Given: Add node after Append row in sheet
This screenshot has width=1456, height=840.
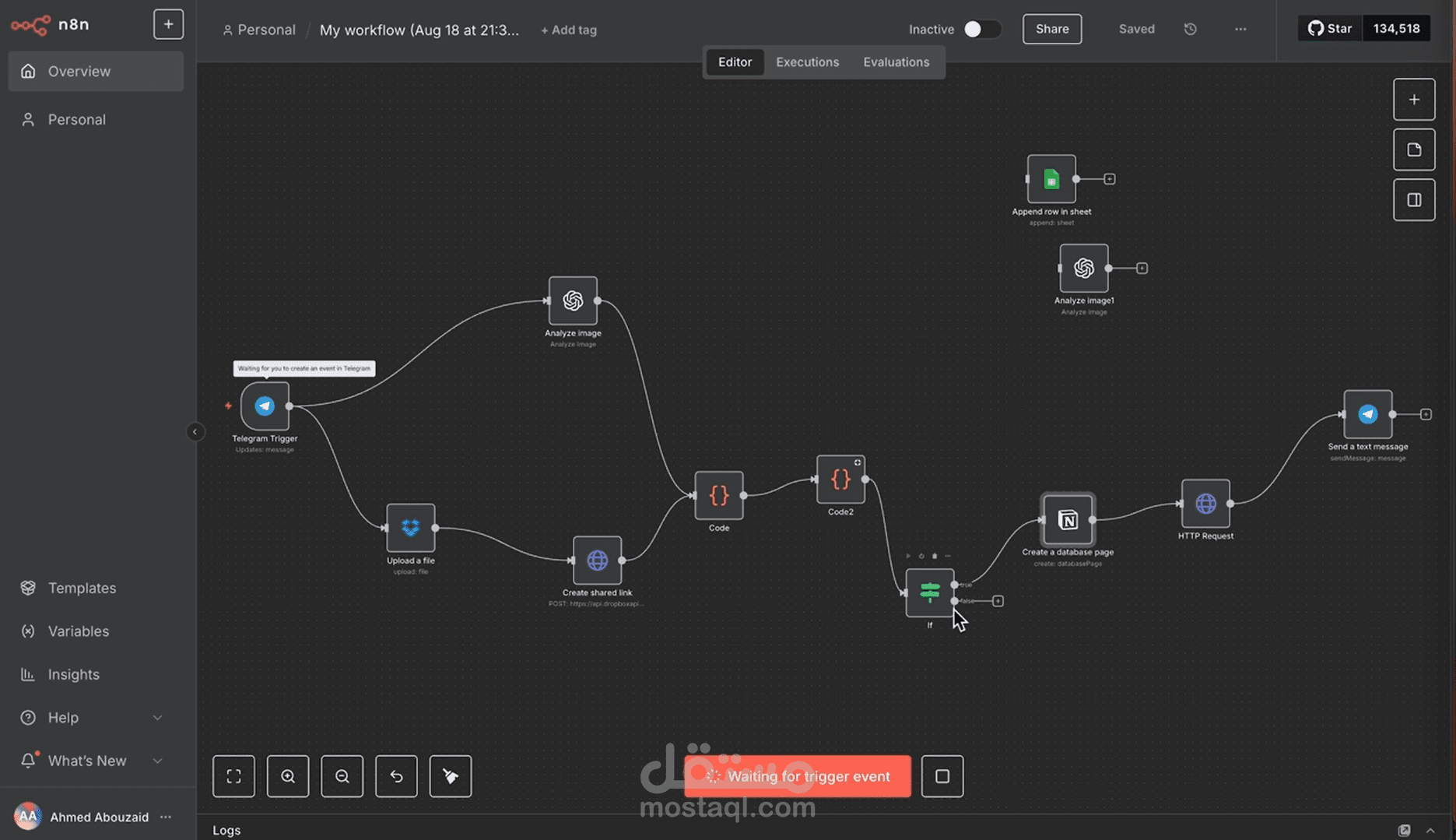Looking at the screenshot, I should point(1110,179).
